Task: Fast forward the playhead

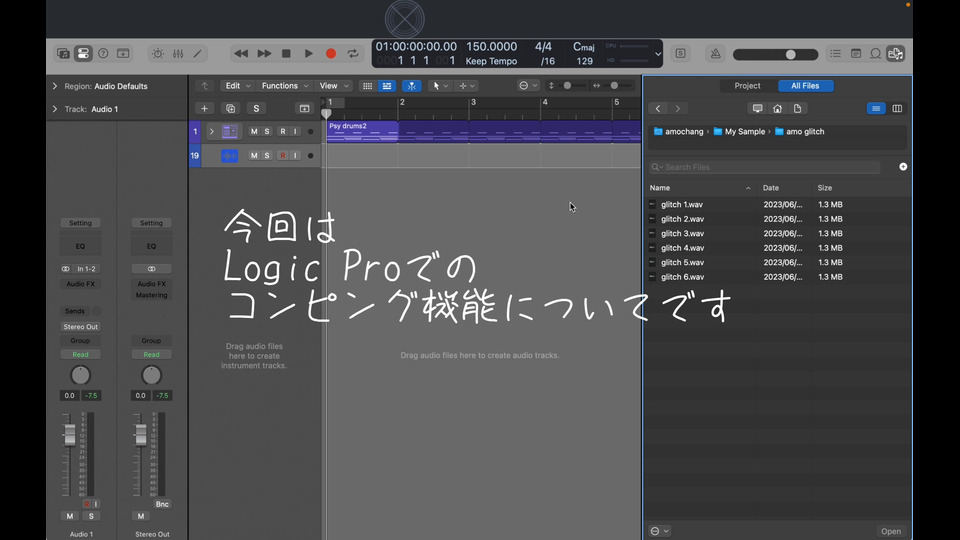Action: point(264,54)
